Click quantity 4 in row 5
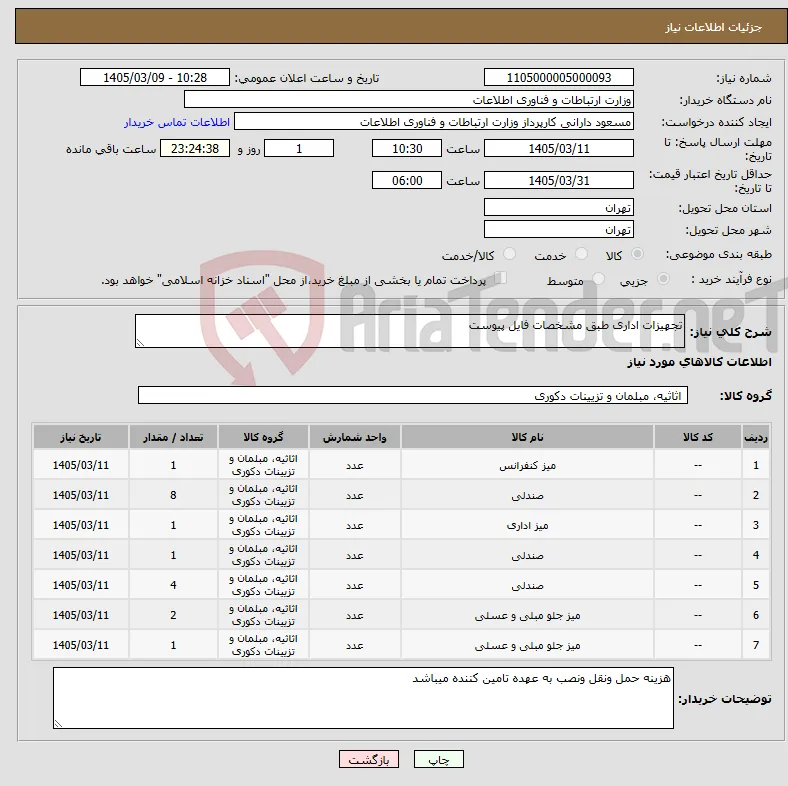 click(x=173, y=585)
